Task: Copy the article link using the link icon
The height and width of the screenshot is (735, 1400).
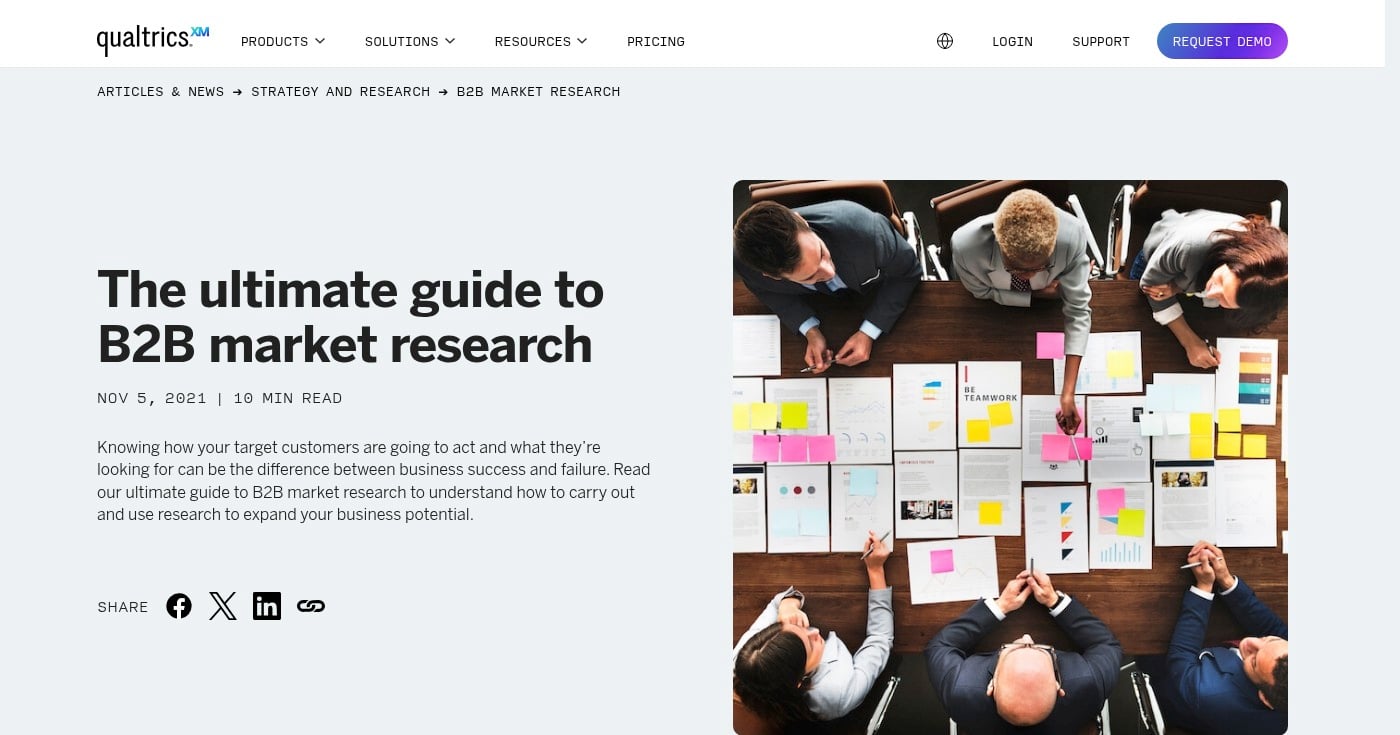Action: click(311, 605)
